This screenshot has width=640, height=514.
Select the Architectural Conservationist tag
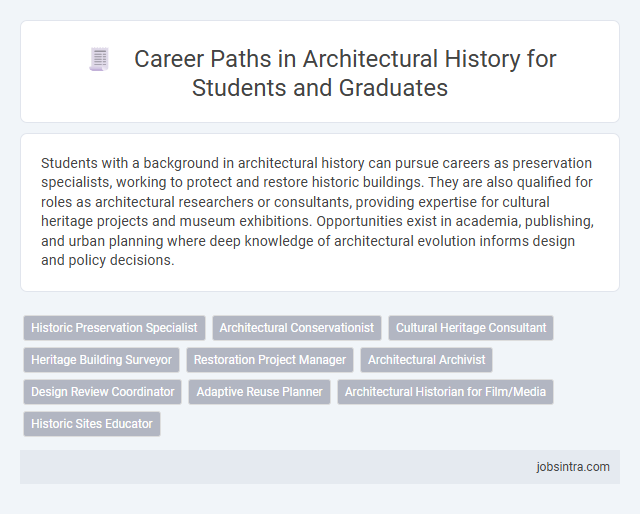pyautogui.click(x=297, y=328)
